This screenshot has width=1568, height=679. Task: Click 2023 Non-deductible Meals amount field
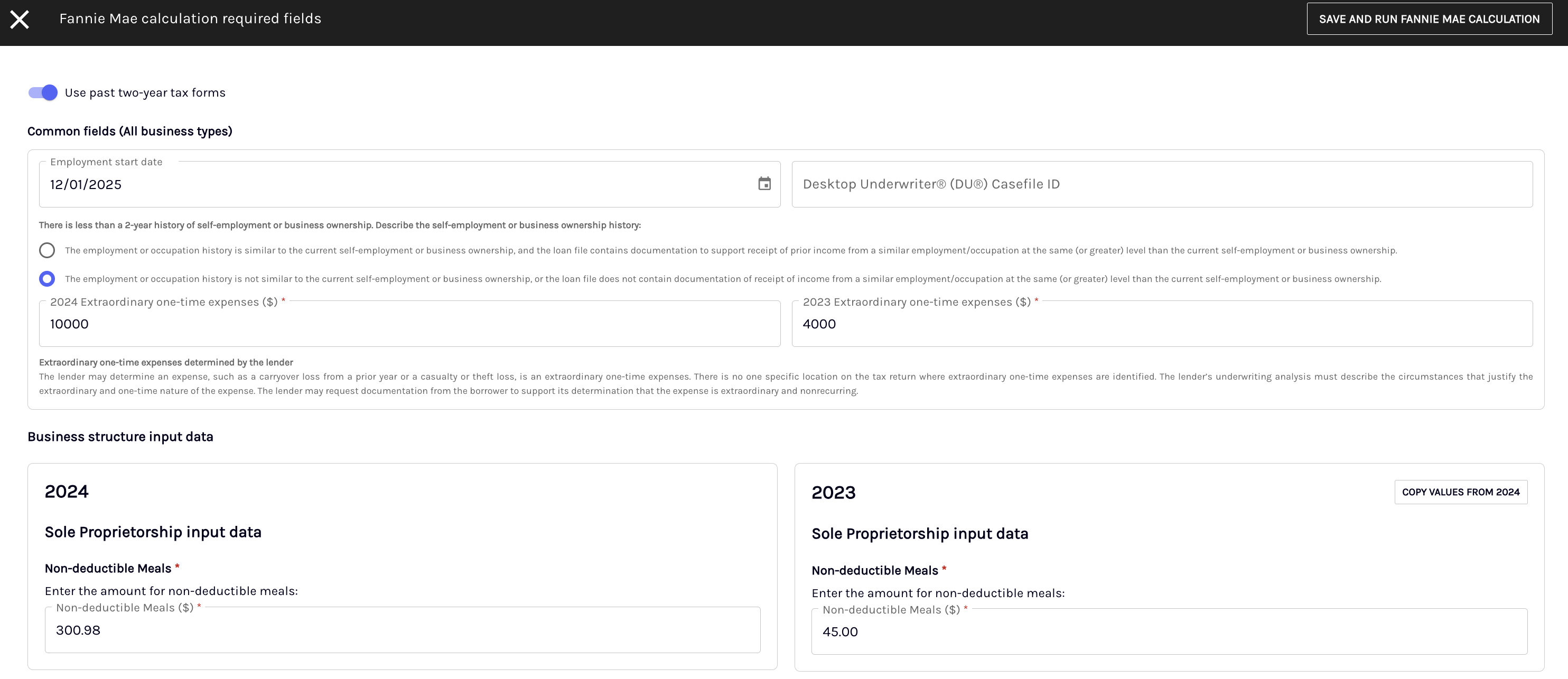click(1169, 631)
